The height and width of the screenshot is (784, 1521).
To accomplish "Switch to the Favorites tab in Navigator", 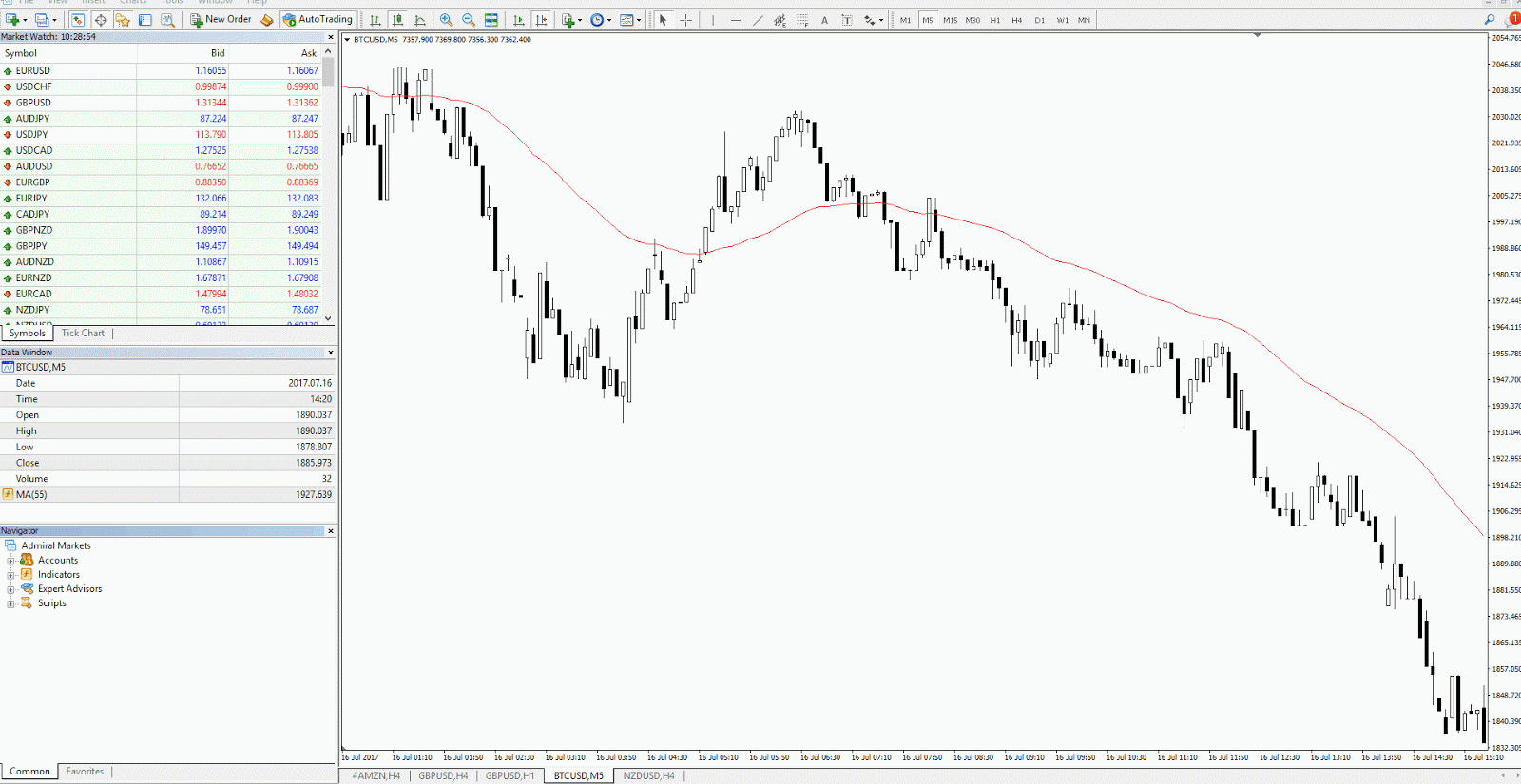I will point(85,772).
